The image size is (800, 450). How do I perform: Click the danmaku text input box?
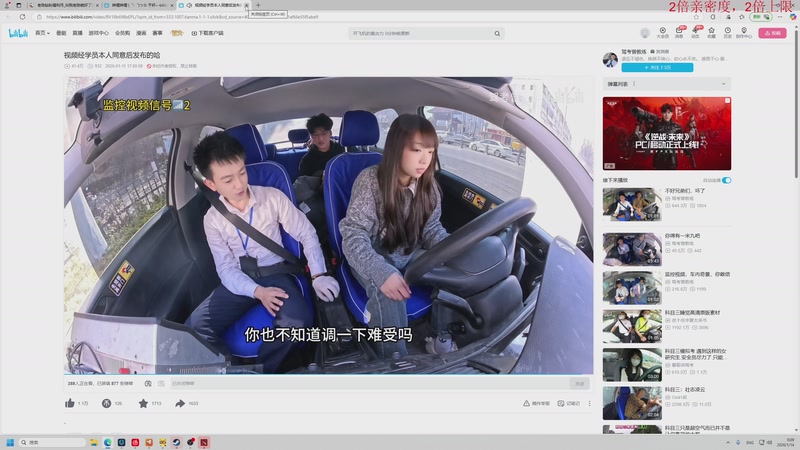pos(369,383)
